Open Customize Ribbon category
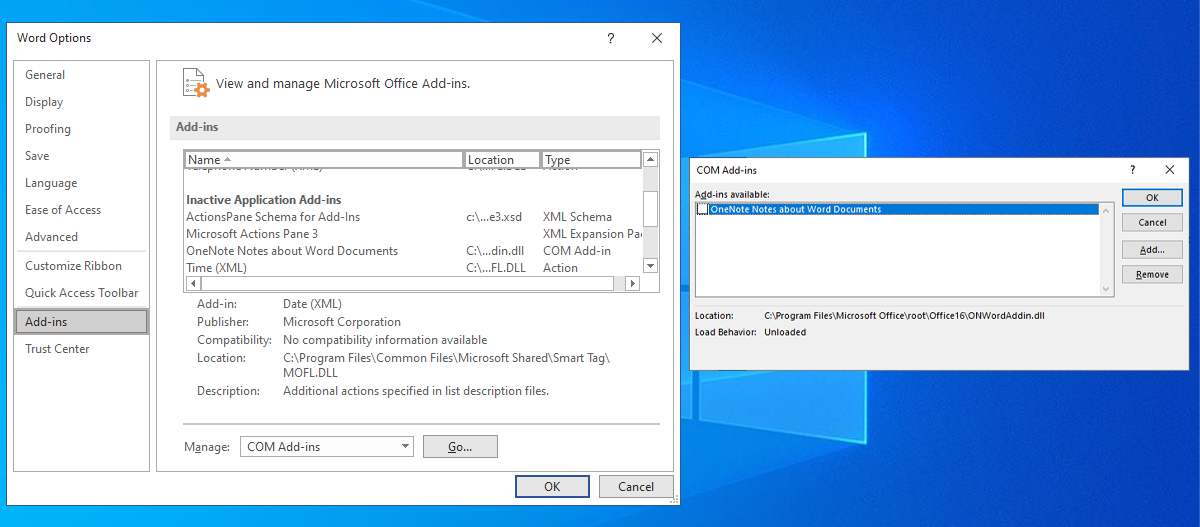This screenshot has width=1200, height=527. 80,266
